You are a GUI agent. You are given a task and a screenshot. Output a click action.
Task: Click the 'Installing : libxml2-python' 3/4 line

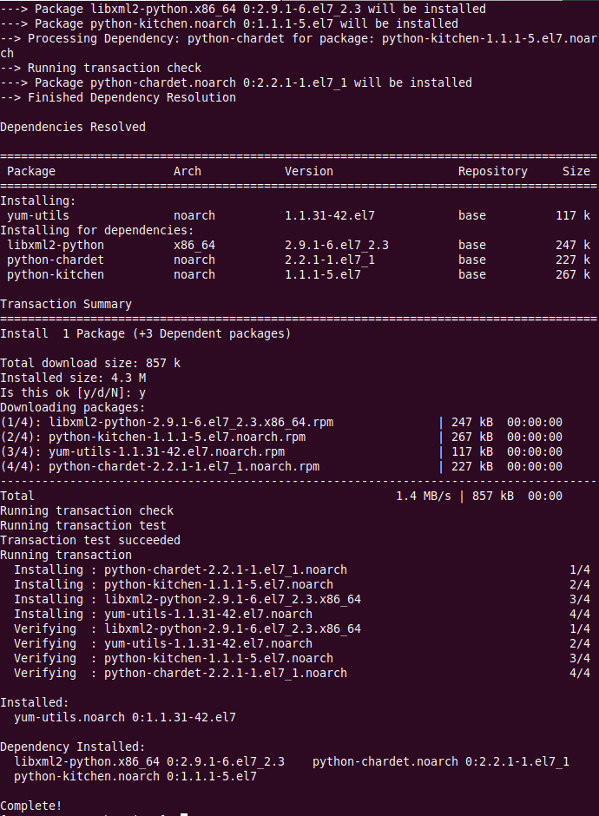pyautogui.click(x=302, y=600)
